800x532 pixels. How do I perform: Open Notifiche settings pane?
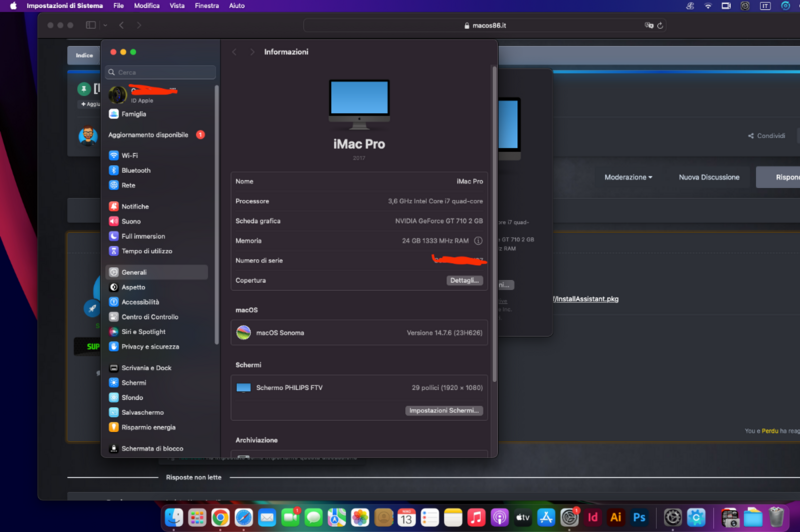135,206
